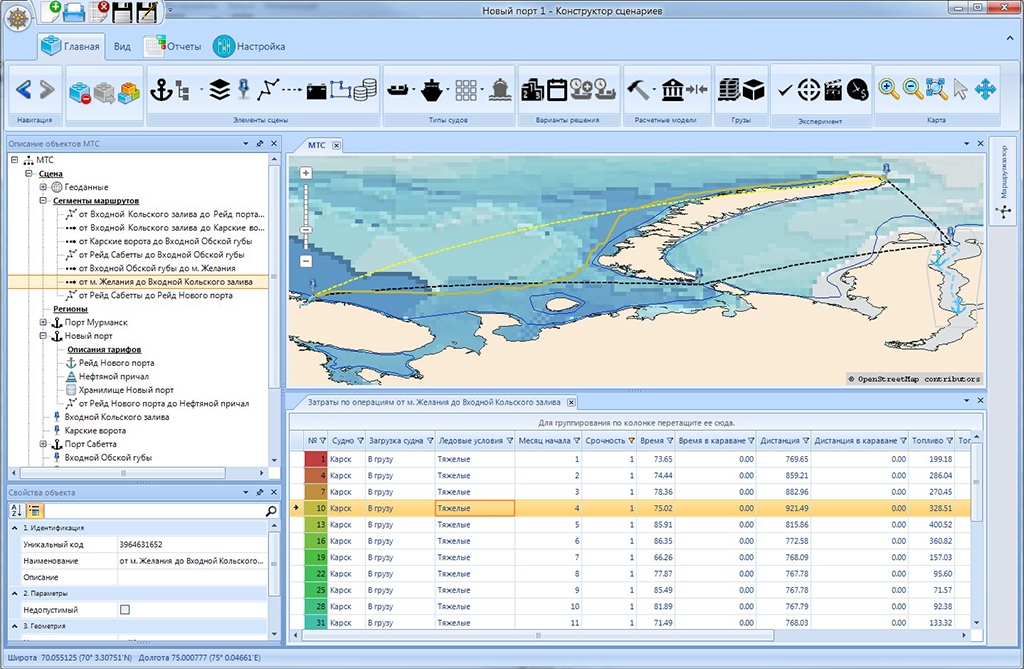Click the calendar icon in Варианты решения
The width and height of the screenshot is (1024, 669).
point(556,89)
